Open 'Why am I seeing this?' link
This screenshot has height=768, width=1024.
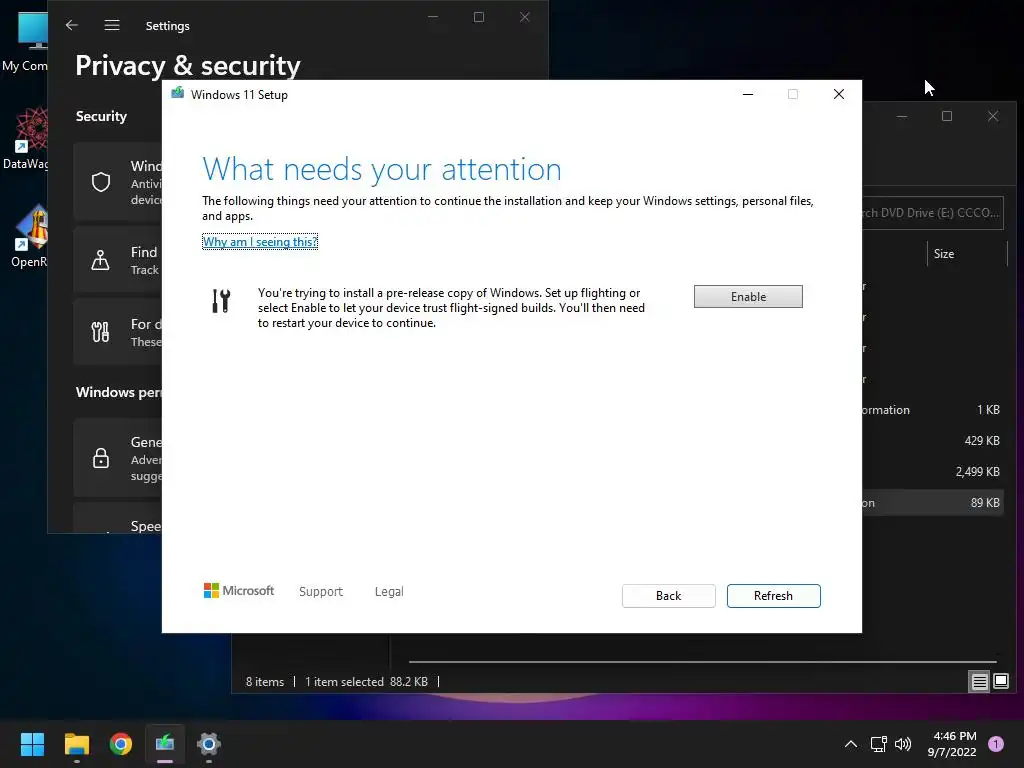click(260, 242)
